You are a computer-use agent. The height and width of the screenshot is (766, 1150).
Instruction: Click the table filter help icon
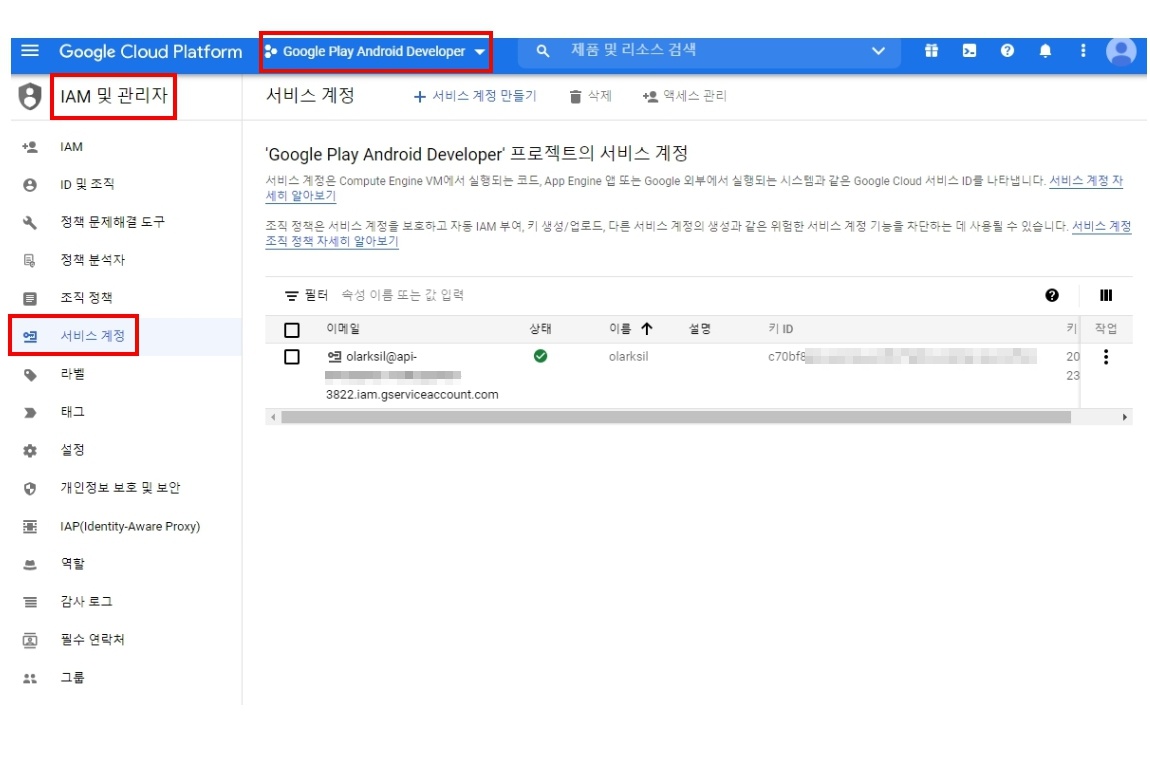(x=1052, y=295)
